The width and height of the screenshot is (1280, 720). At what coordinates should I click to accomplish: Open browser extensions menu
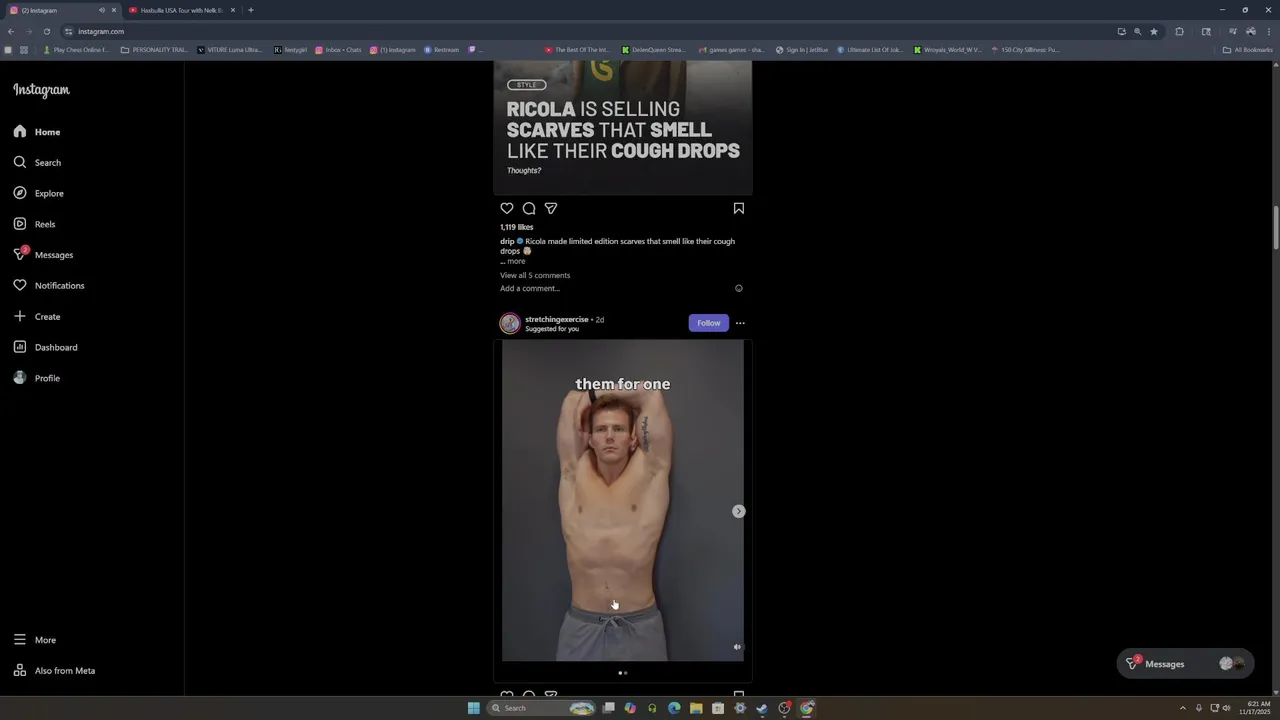[x=1179, y=31]
